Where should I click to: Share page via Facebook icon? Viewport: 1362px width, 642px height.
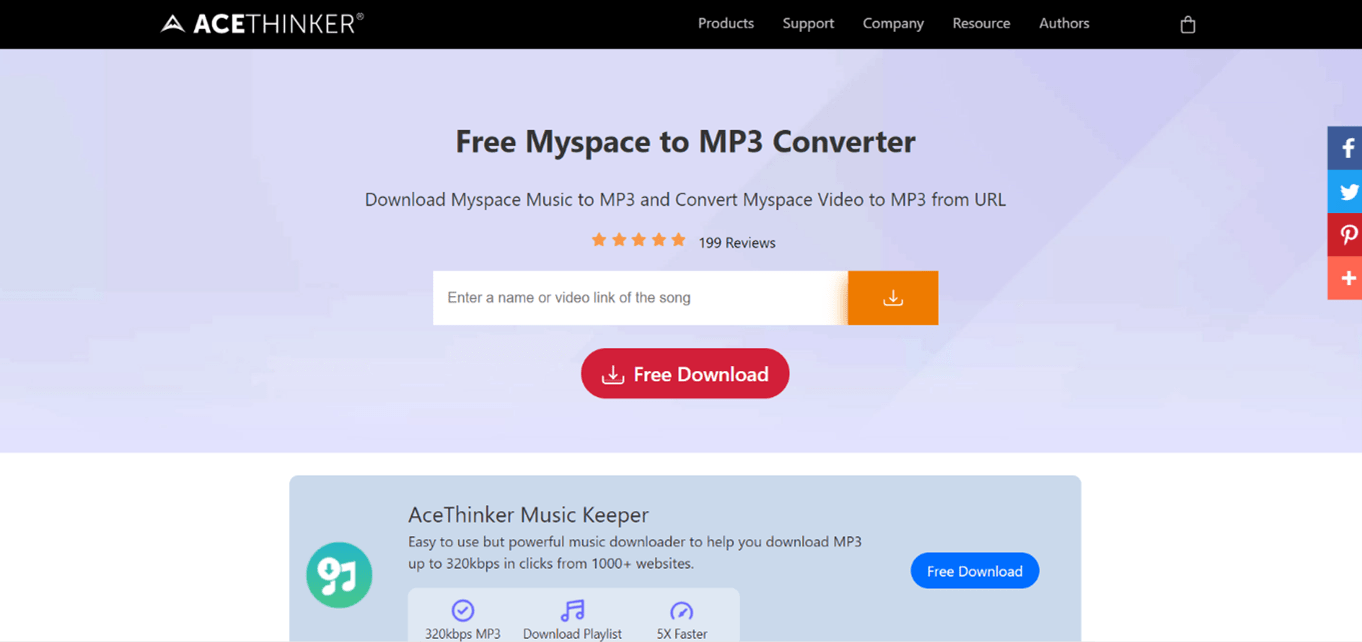[x=1346, y=148]
